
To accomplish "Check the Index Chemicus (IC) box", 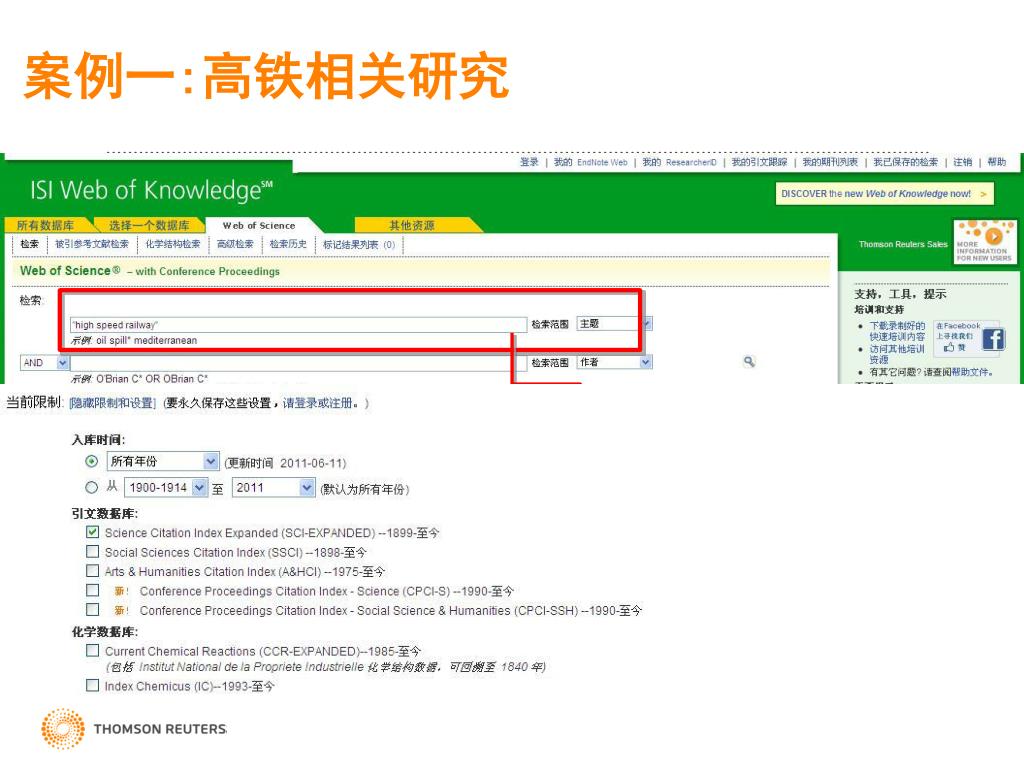I will [93, 686].
